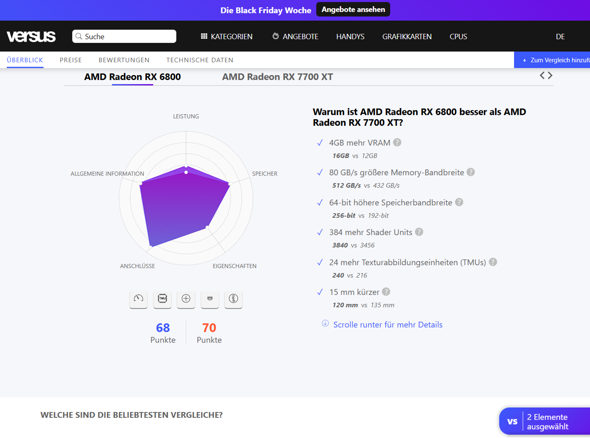Viewport: 590px width, 438px height.
Task: Click the Angebote ansehen button
Action: [353, 10]
